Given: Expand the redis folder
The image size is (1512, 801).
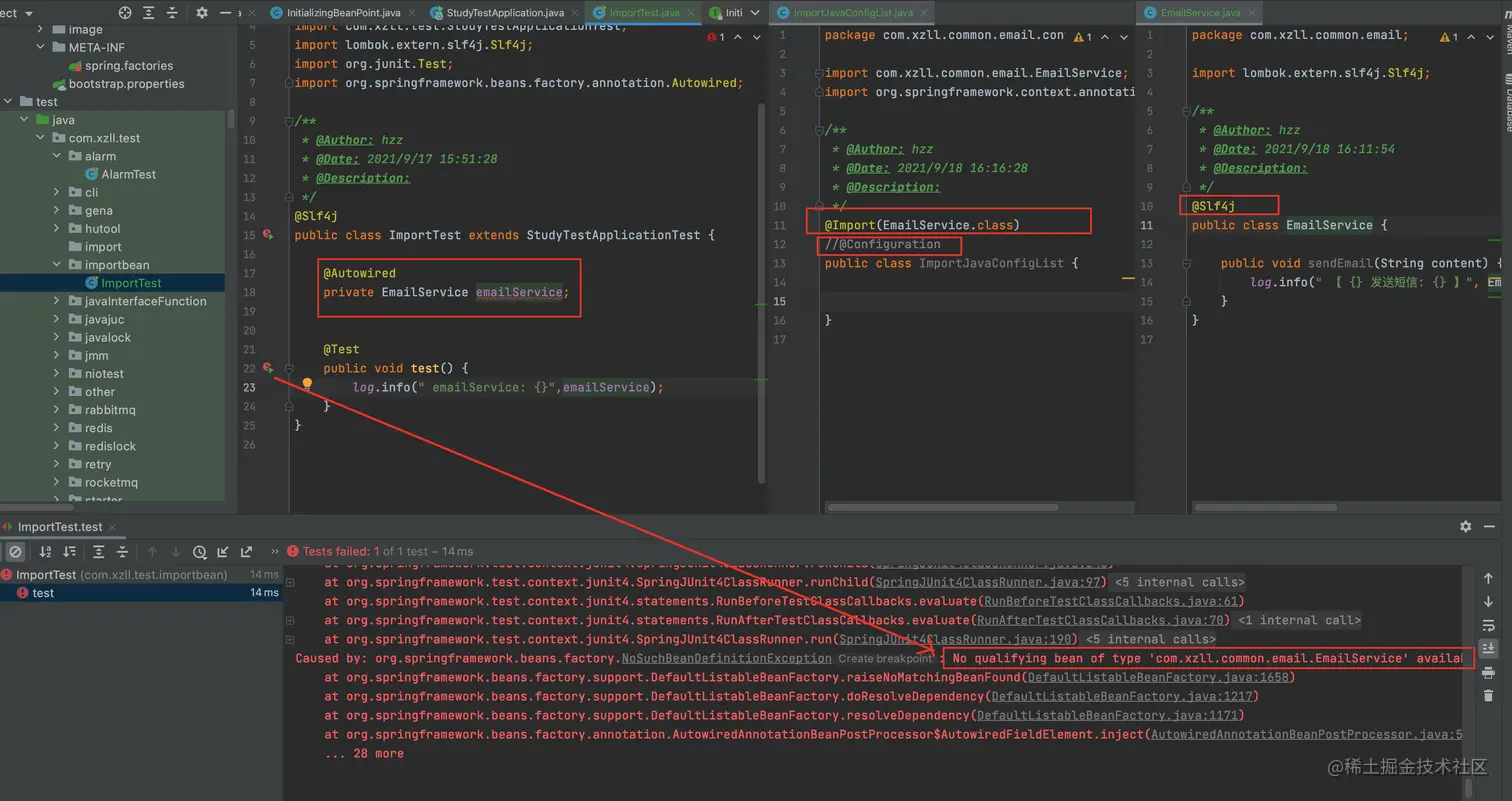Looking at the screenshot, I should point(58,428).
